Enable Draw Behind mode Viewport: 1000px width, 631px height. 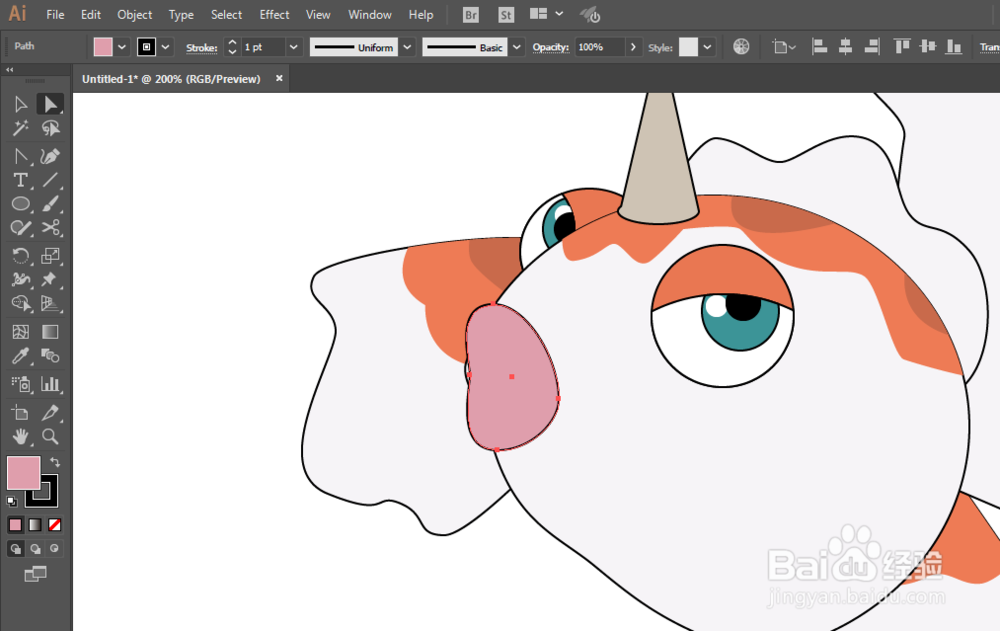(x=35, y=549)
